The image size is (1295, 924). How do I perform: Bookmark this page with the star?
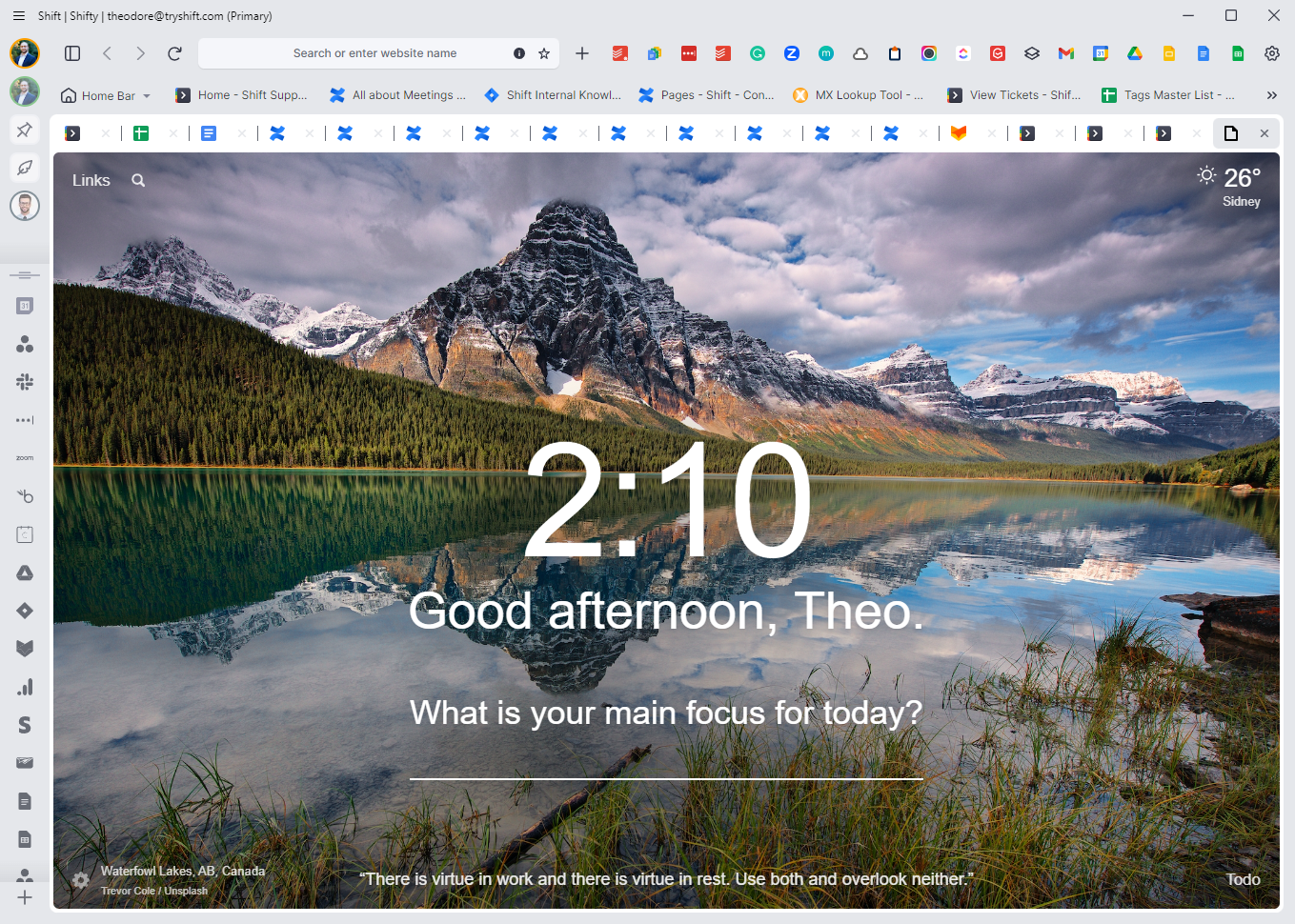coord(544,53)
